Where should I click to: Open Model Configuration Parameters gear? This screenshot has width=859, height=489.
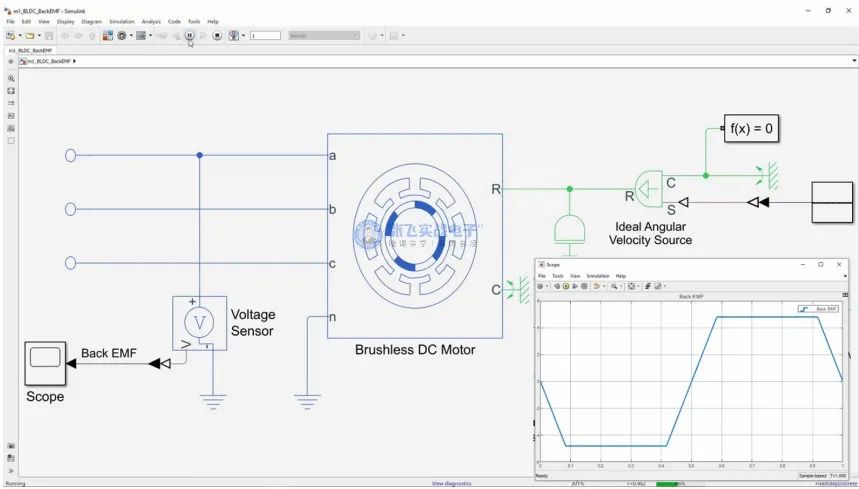[122, 36]
